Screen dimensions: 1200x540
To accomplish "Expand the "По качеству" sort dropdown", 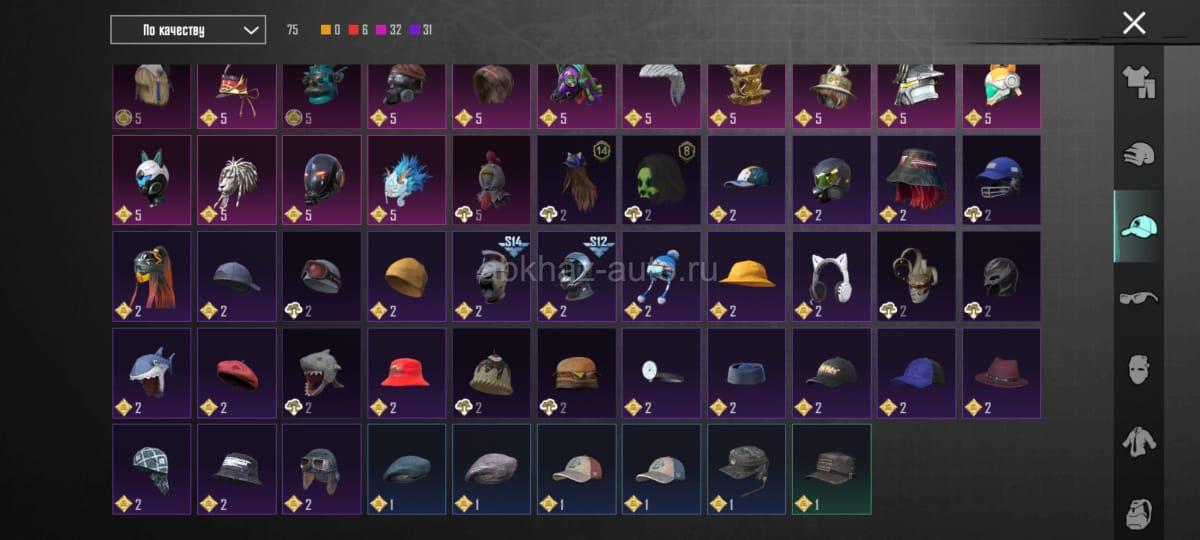I will point(188,30).
